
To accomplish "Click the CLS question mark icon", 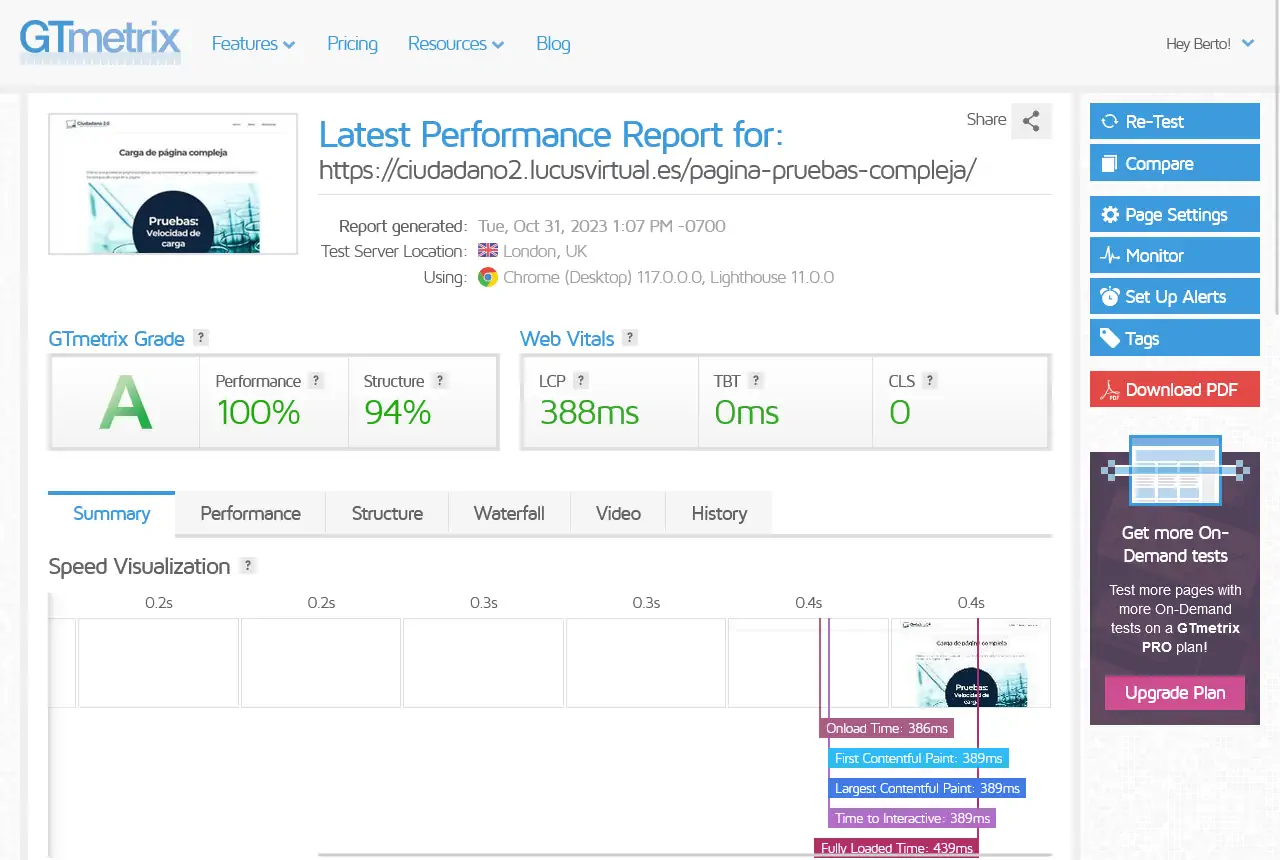I will [x=930, y=381].
